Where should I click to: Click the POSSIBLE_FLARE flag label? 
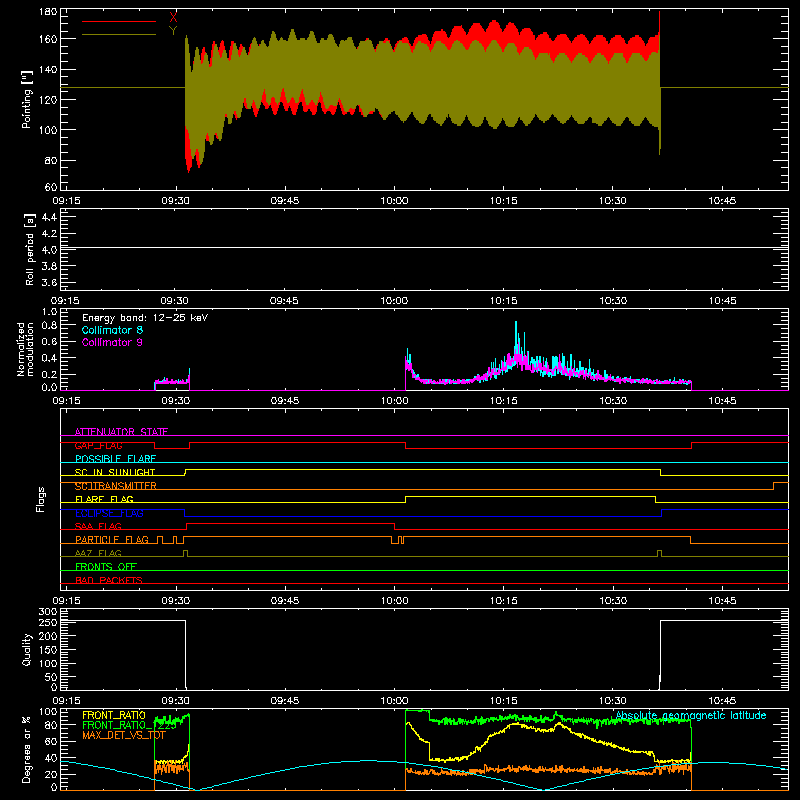(115, 459)
